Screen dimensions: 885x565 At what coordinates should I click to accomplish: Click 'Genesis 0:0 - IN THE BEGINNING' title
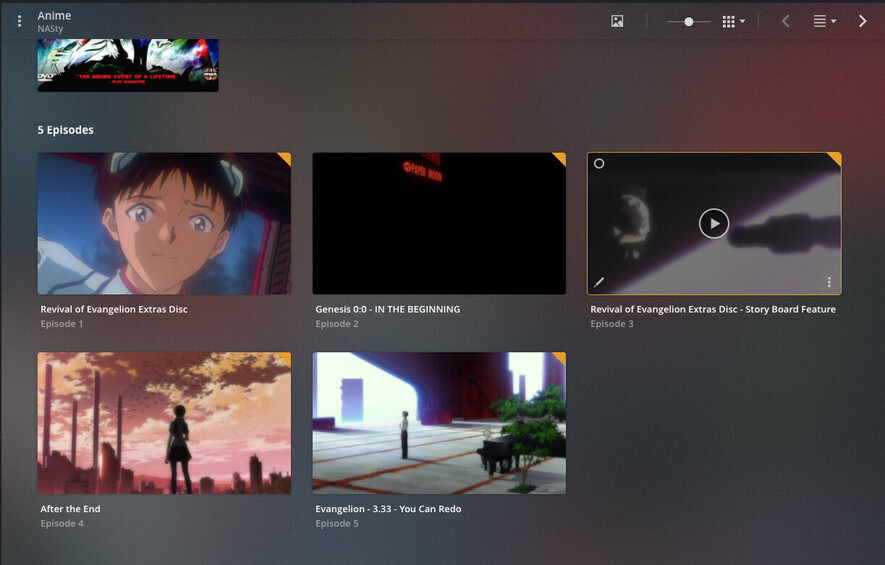[x=388, y=309]
